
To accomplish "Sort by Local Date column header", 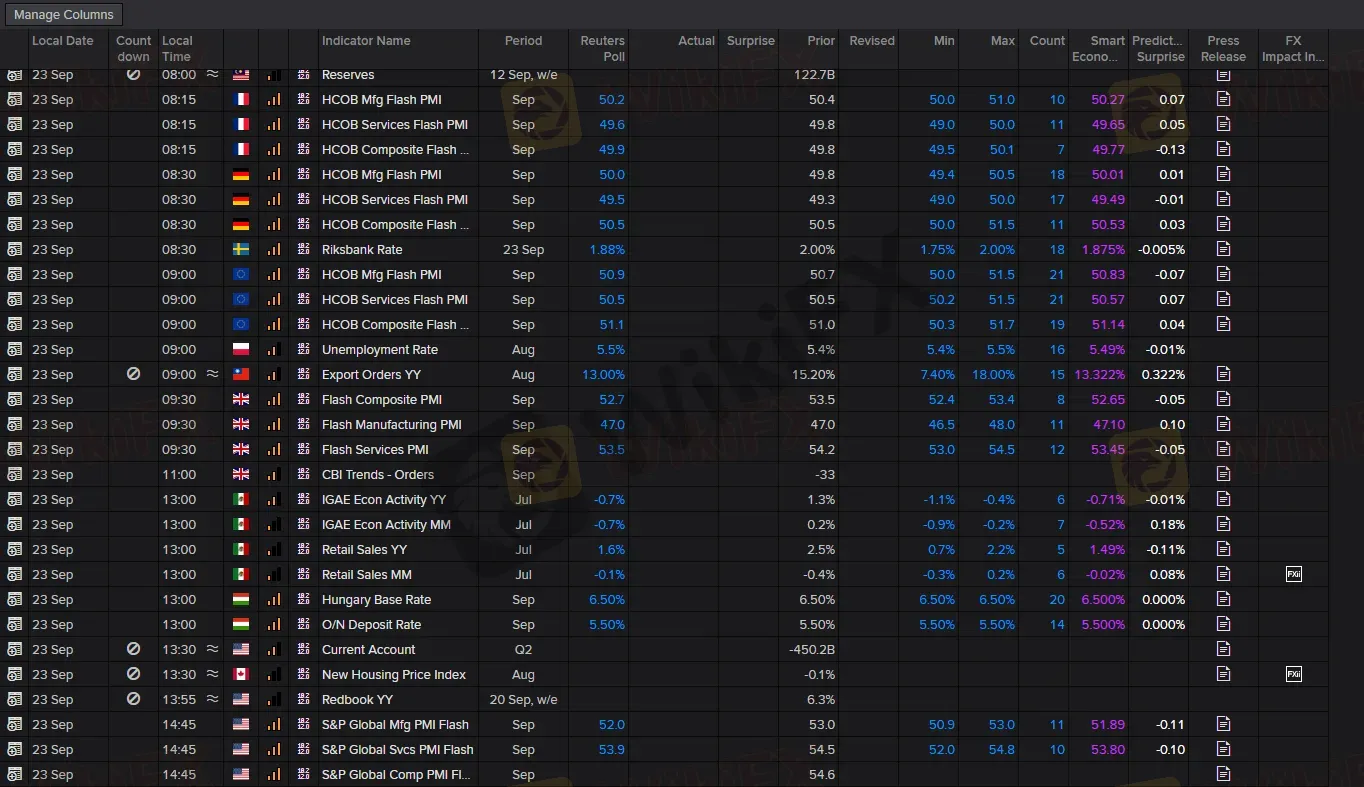I will tap(62, 41).
